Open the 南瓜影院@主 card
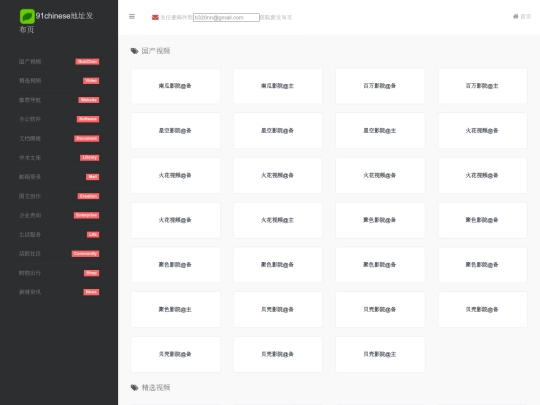540x405 pixels. 278,86
